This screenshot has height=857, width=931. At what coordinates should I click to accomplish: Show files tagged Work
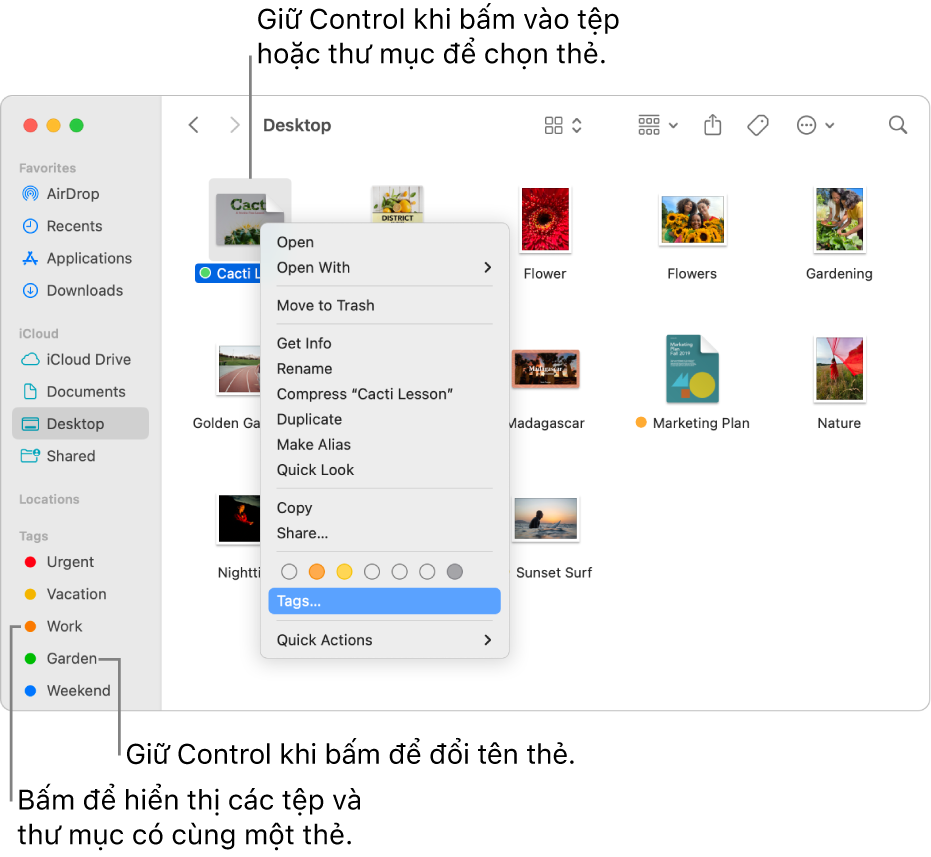pyautogui.click(x=80, y=626)
